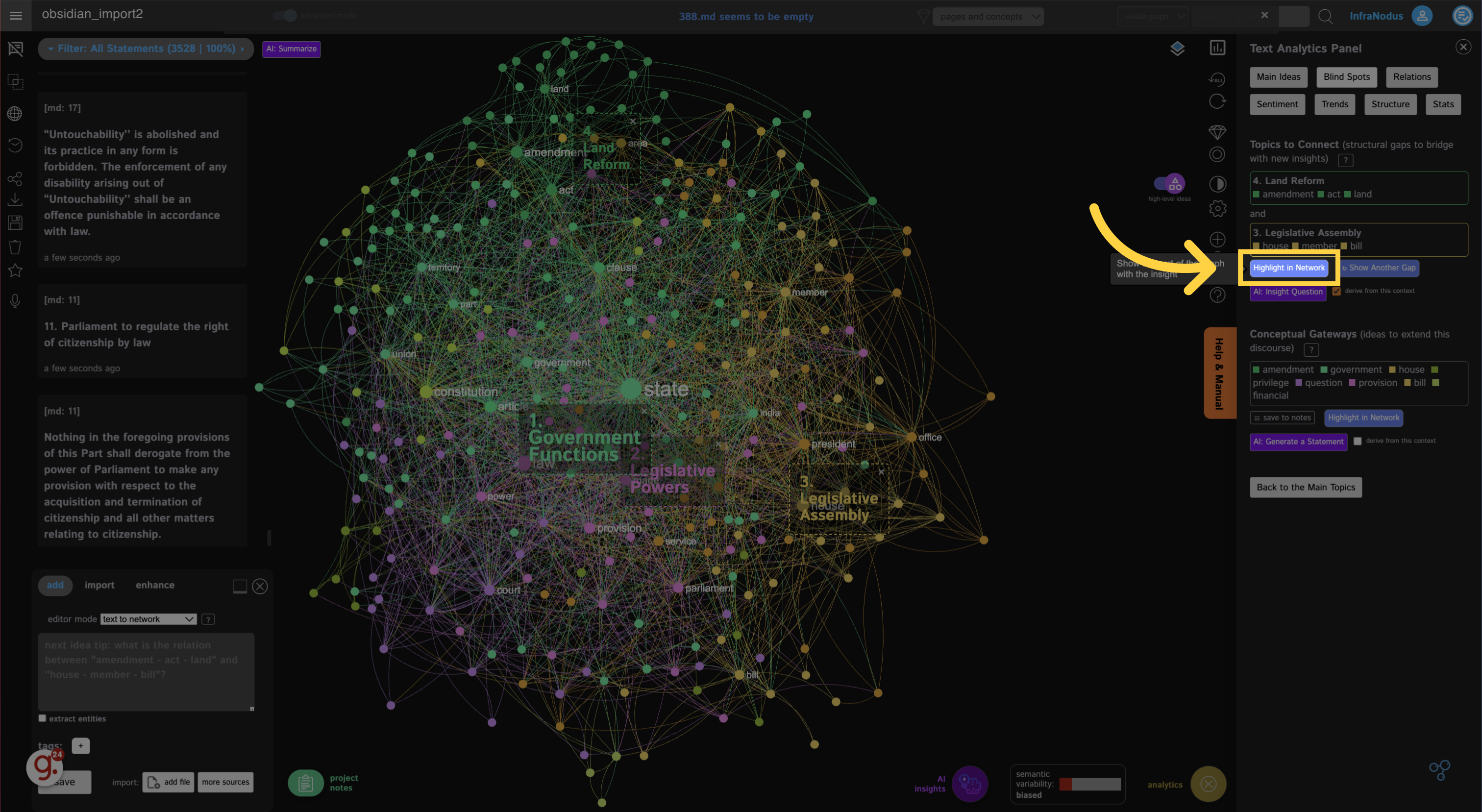
Task: Open the Structure tab
Action: pos(1390,105)
